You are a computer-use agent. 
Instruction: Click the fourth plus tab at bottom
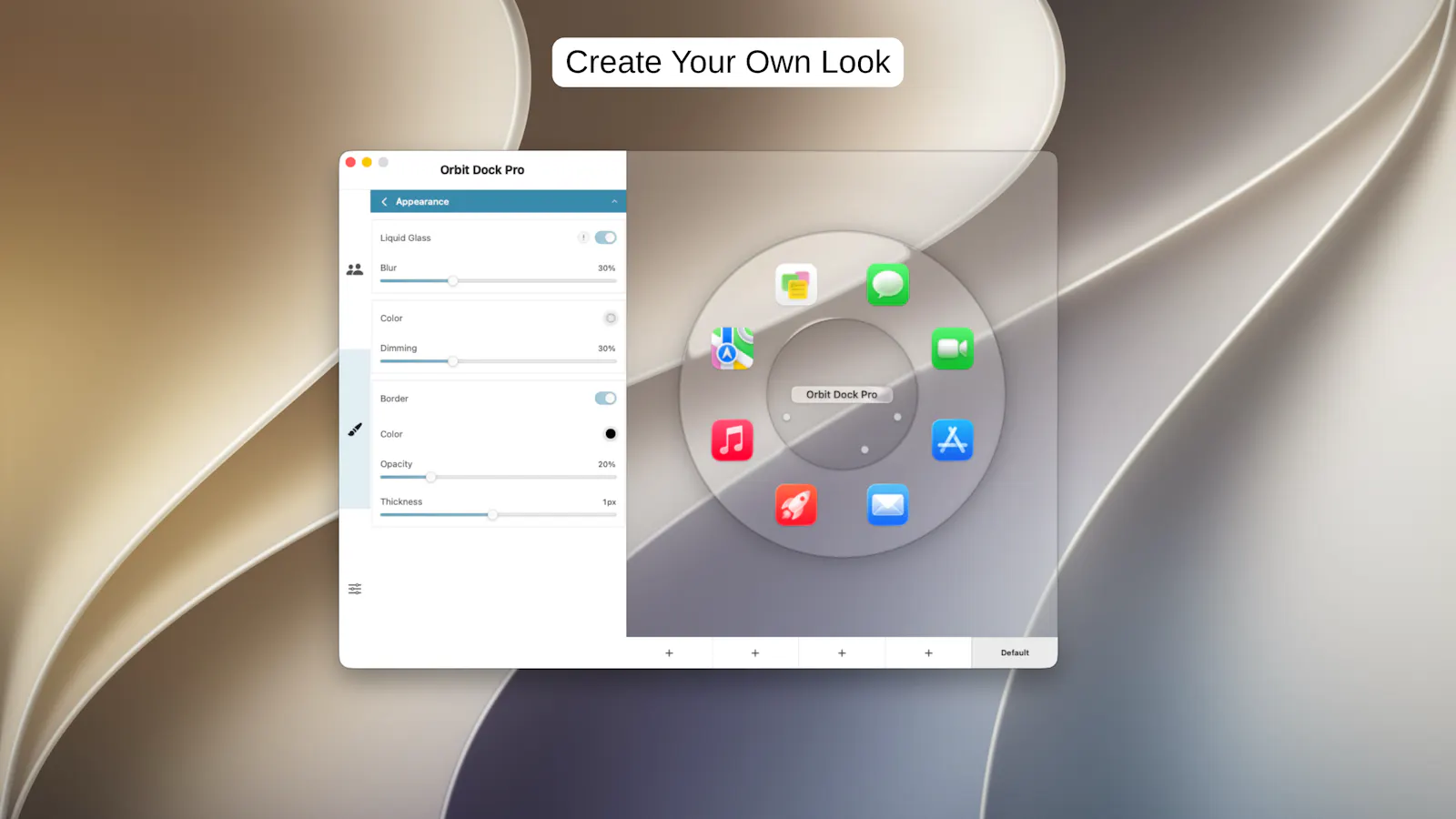click(x=928, y=653)
